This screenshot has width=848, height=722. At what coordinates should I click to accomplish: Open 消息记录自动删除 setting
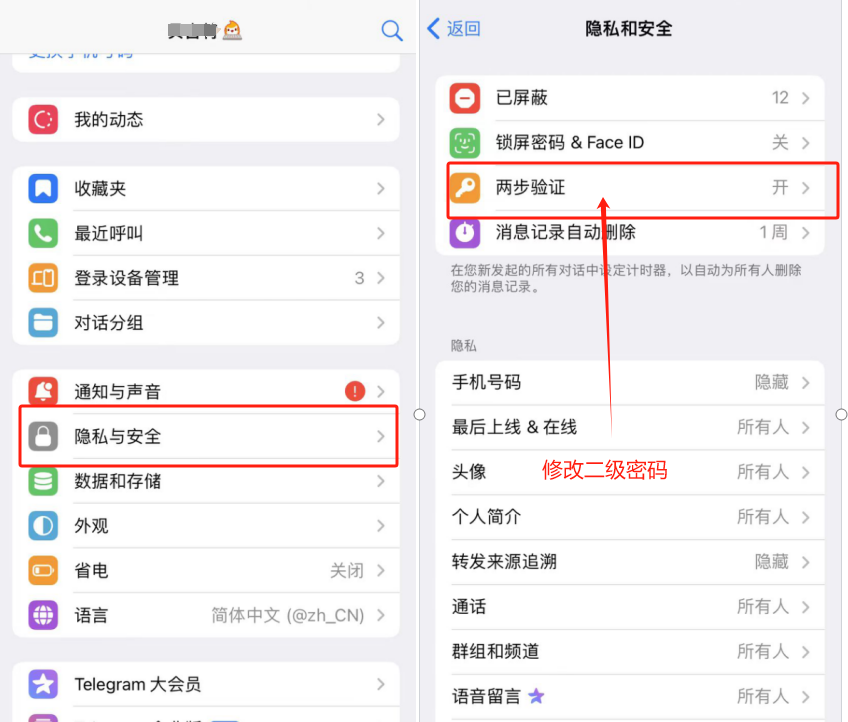pos(630,233)
